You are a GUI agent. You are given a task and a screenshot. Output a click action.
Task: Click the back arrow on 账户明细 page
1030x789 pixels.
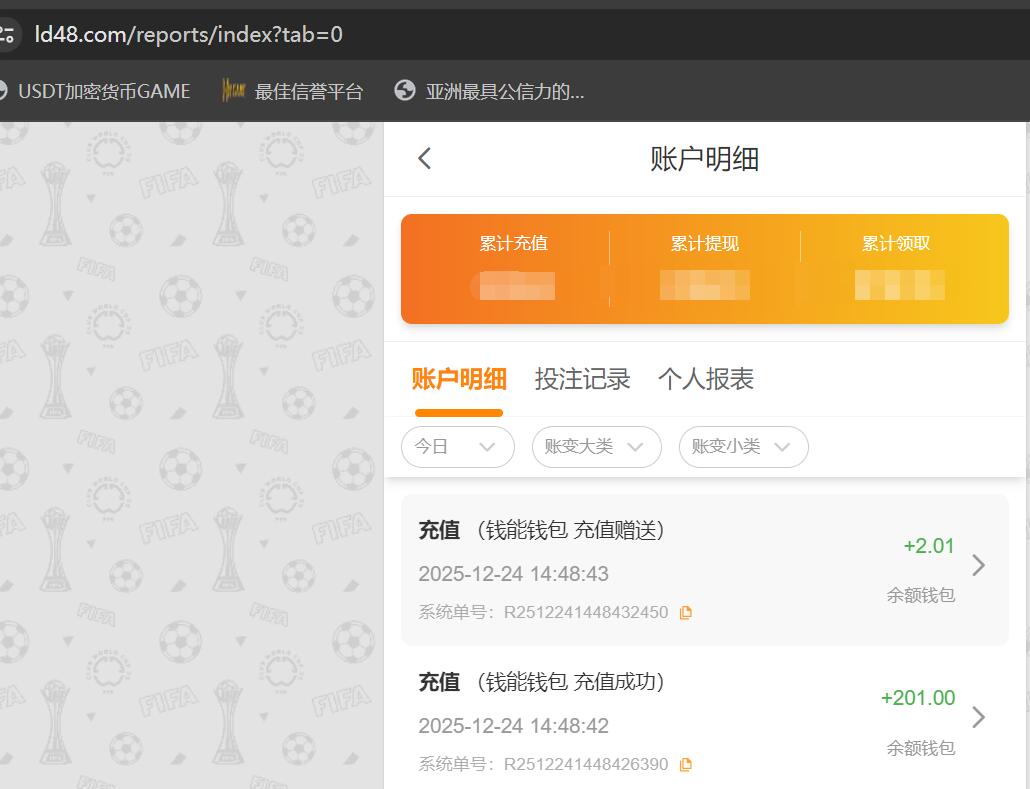pos(423,158)
